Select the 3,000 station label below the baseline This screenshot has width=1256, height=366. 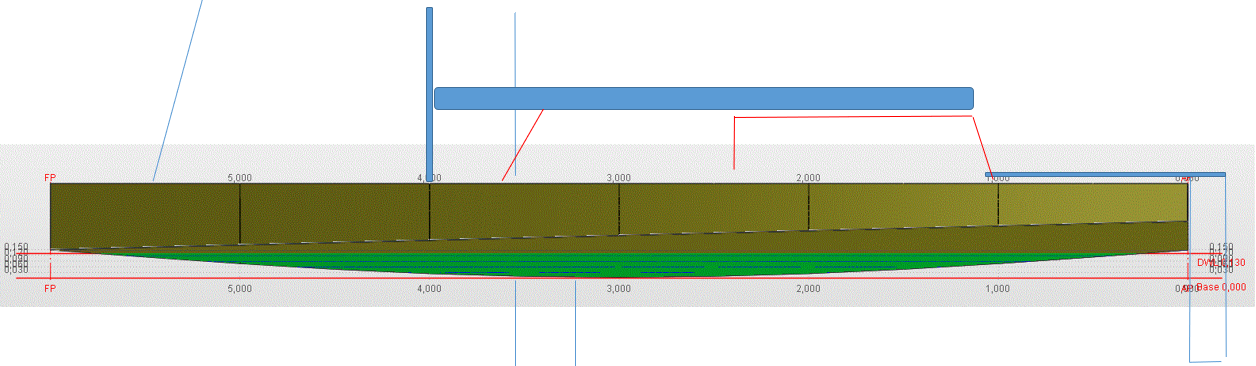point(618,289)
